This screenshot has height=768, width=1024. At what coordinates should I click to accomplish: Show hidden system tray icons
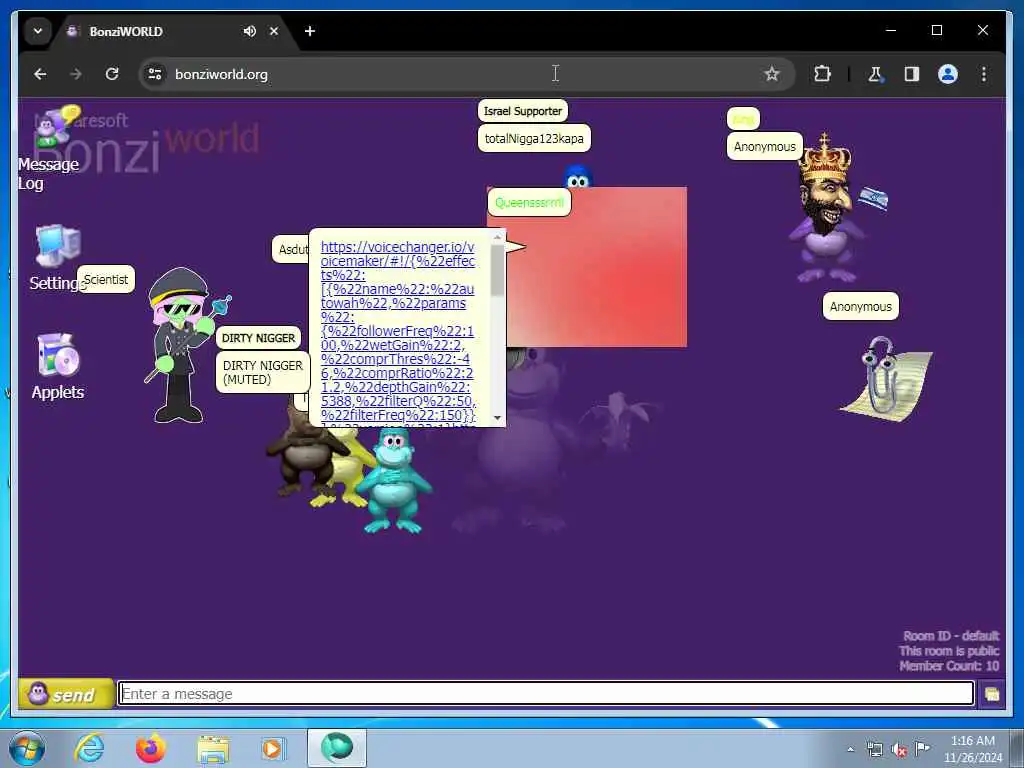tap(850, 750)
